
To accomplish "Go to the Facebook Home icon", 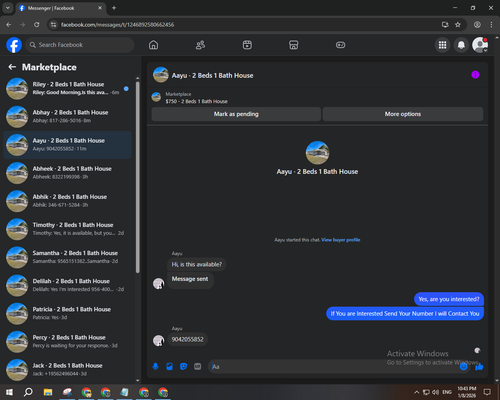I will click(153, 45).
